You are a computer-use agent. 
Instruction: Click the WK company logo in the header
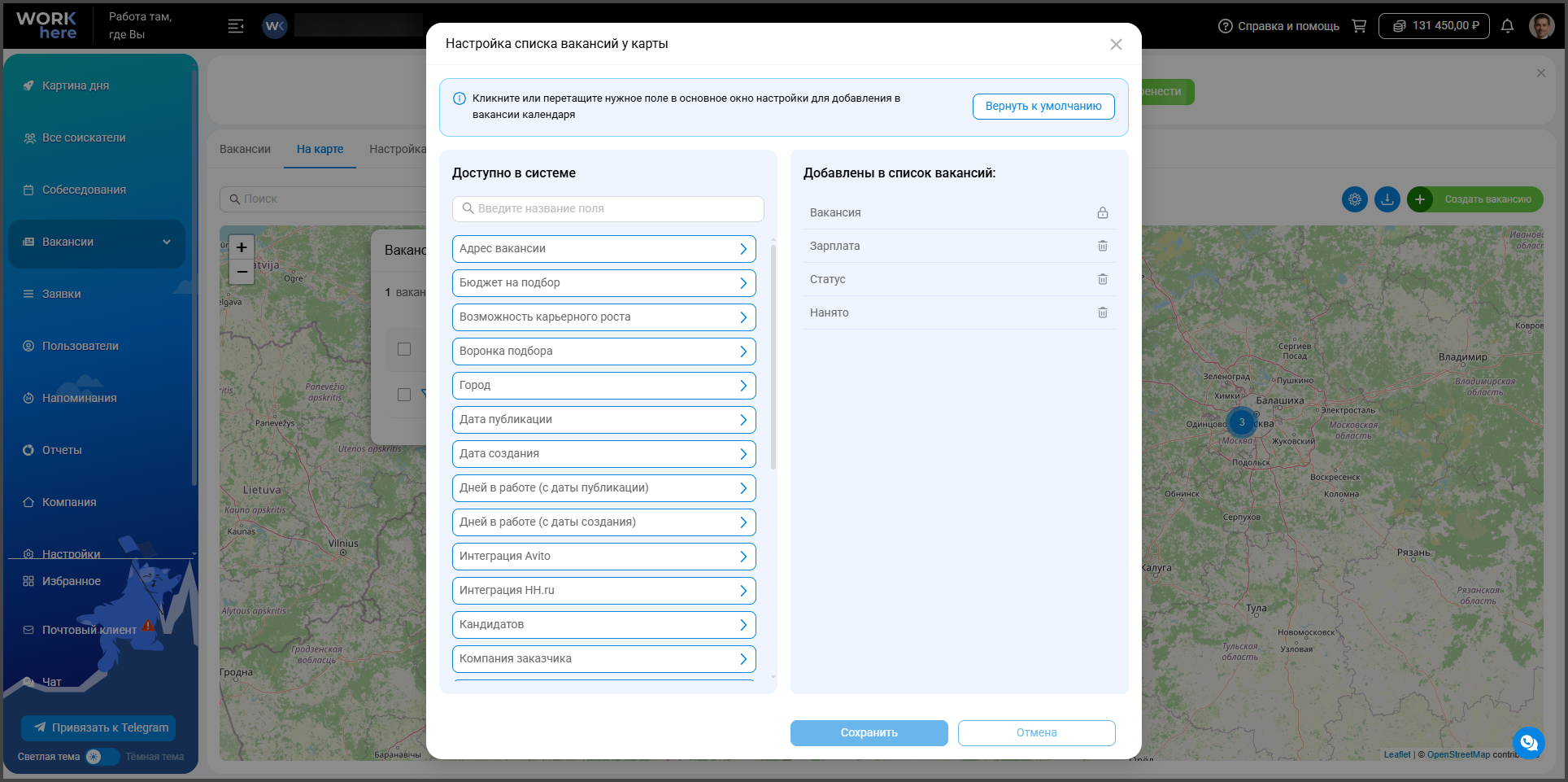click(275, 26)
